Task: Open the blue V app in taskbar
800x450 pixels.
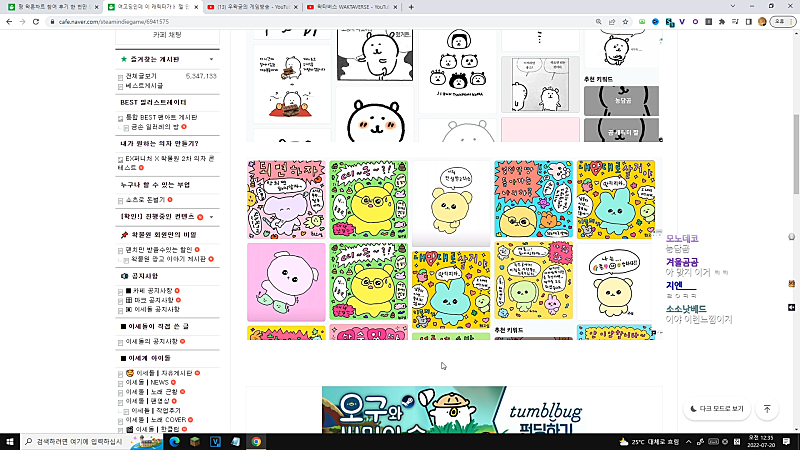Action: coord(215,442)
